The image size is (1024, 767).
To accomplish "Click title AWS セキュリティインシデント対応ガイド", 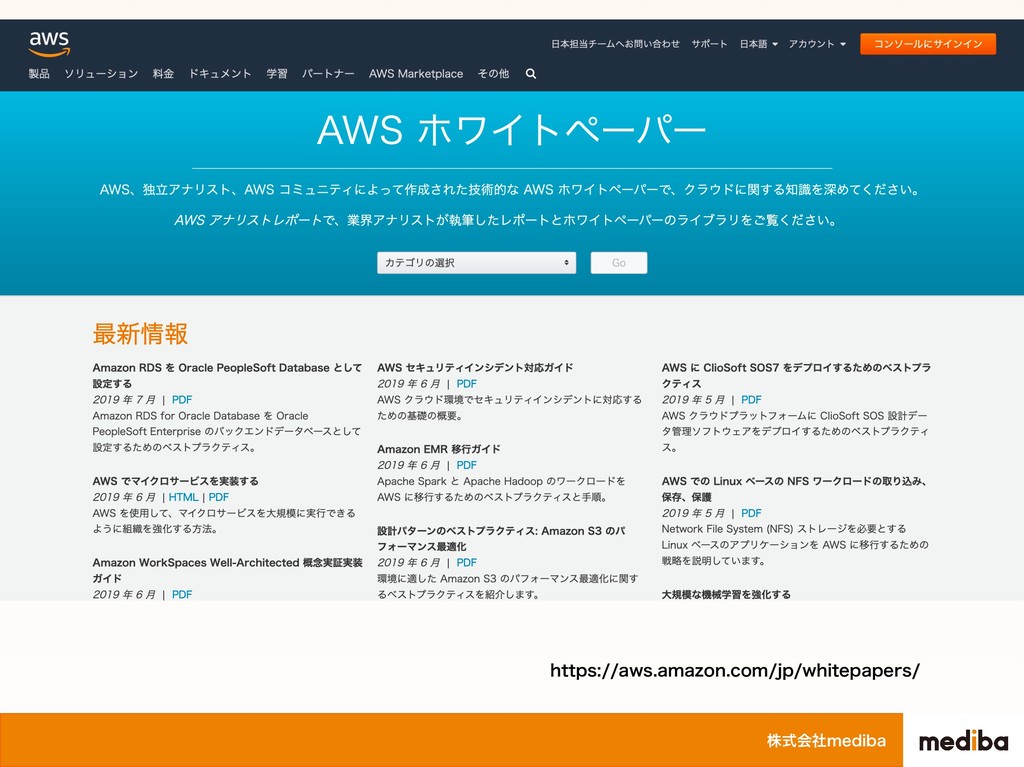I will [x=475, y=368].
